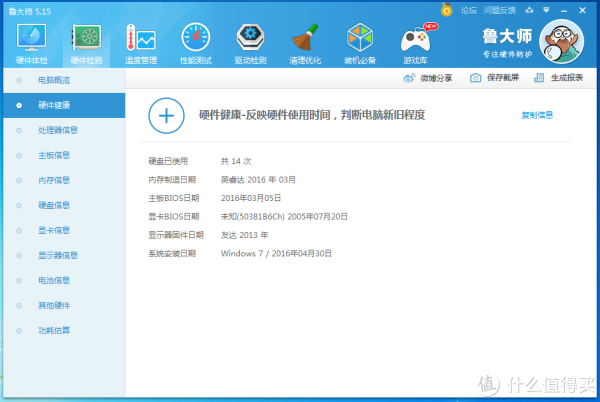Open 显示器信息 in the sidebar
This screenshot has height=402, width=600.
click(64, 255)
